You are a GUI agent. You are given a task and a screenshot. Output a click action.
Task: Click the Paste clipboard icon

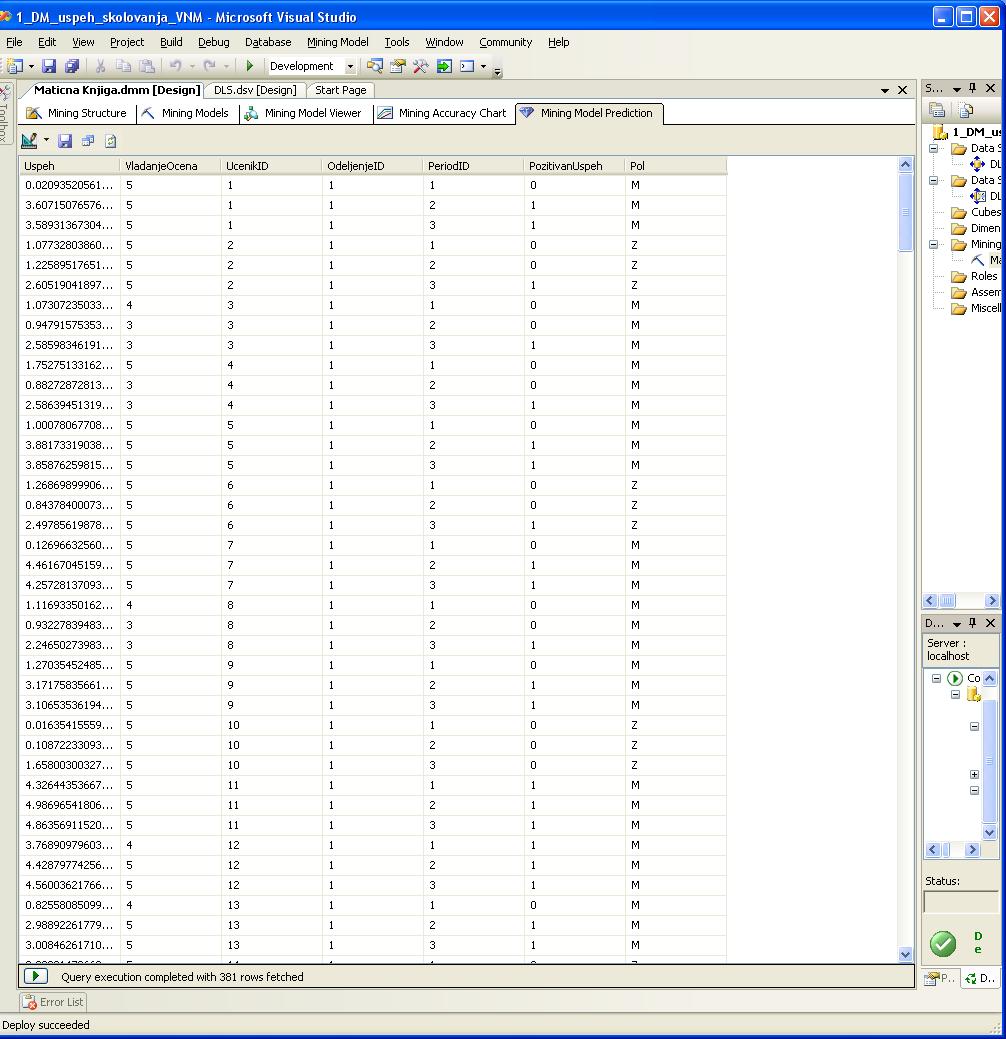147,66
